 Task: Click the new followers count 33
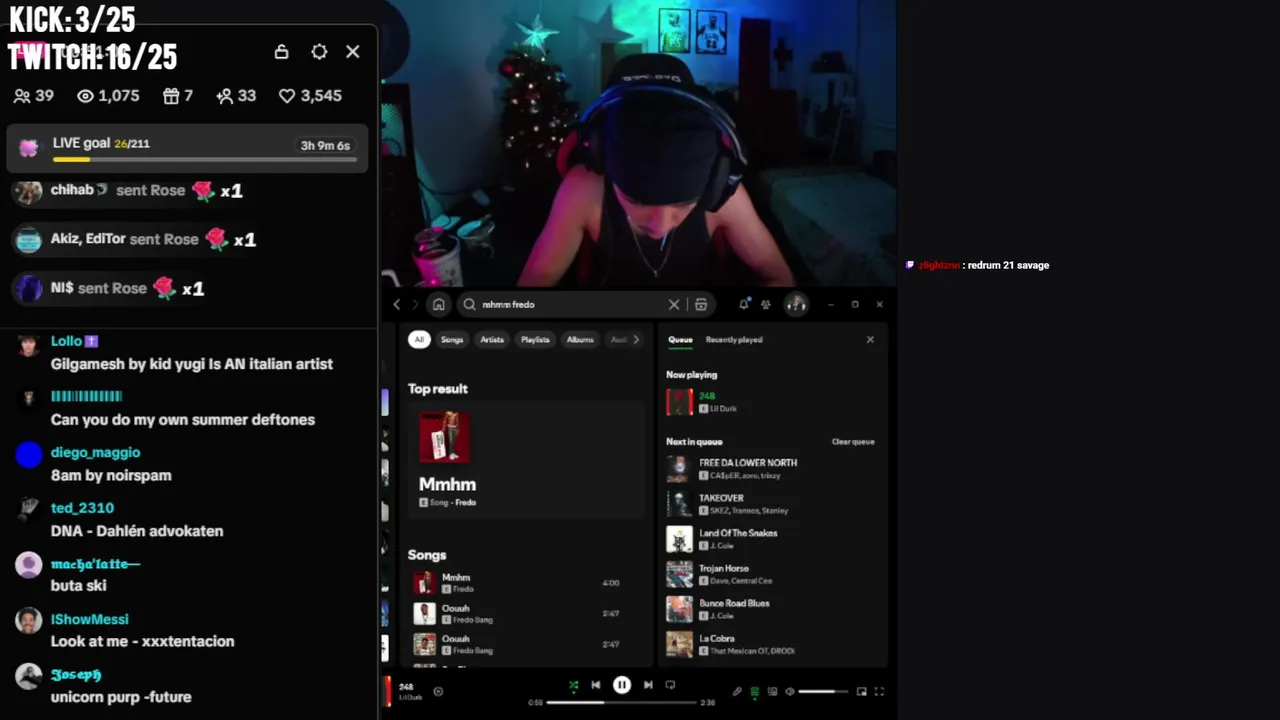point(236,96)
